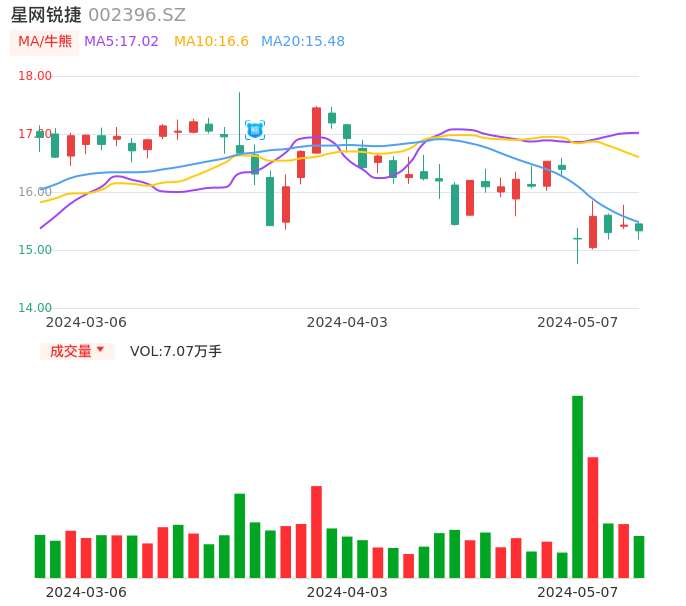This screenshot has width=686, height=606.
Task: Click the 14.00 price axis label
Action: [35, 308]
